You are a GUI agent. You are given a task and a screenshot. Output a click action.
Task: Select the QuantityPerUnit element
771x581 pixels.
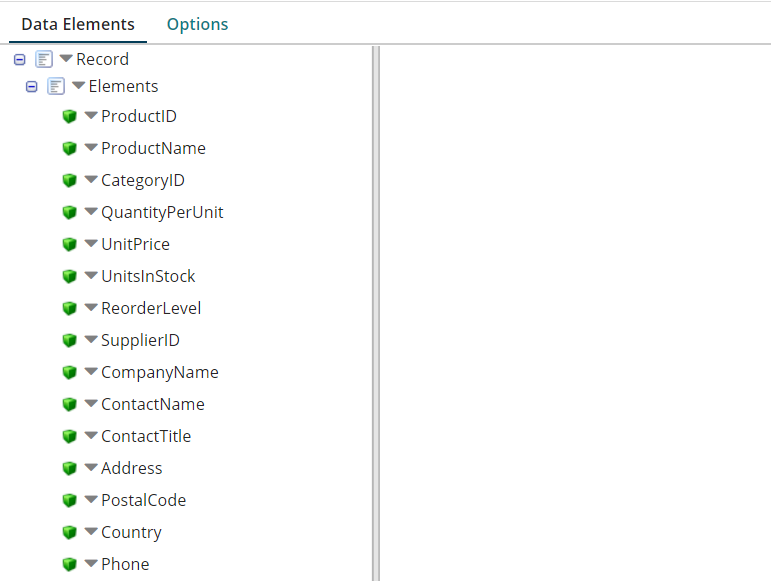[x=162, y=212]
